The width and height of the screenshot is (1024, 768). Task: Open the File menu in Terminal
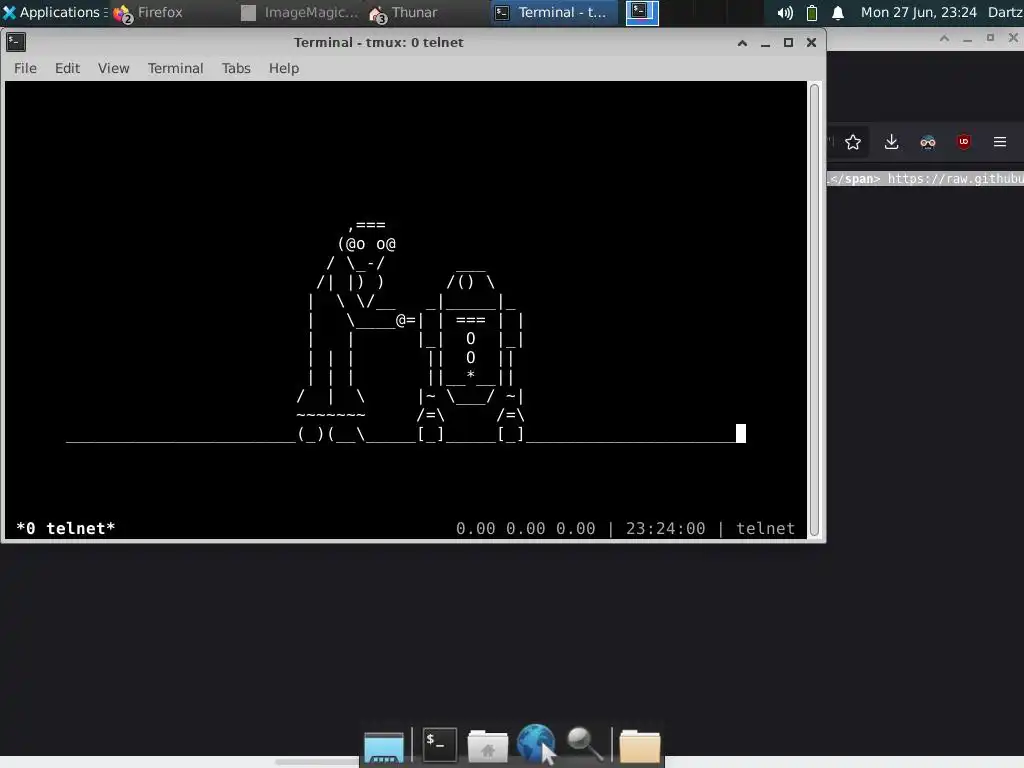click(x=25, y=68)
